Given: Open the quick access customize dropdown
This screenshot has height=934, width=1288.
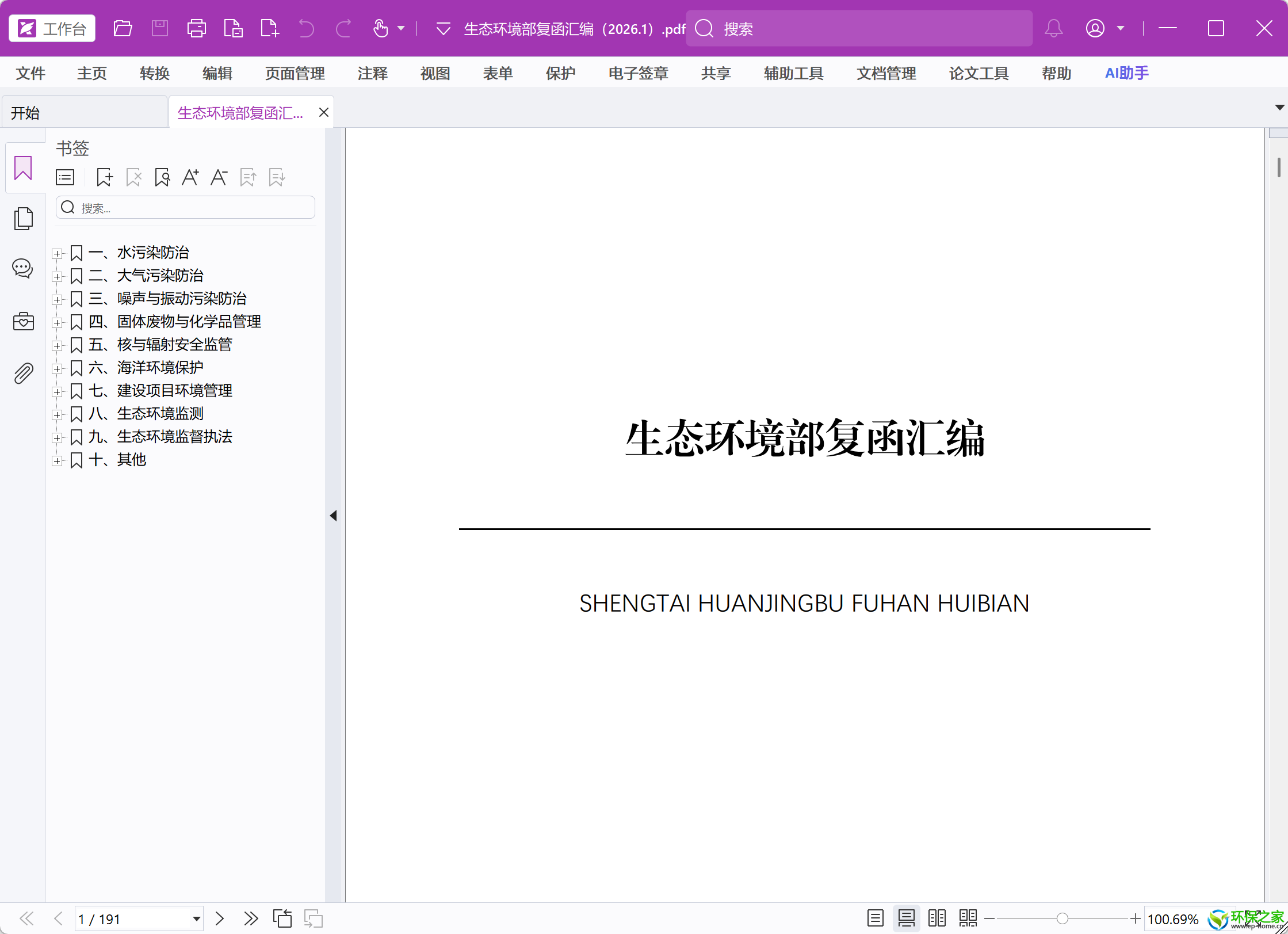Looking at the screenshot, I should click(443, 28).
